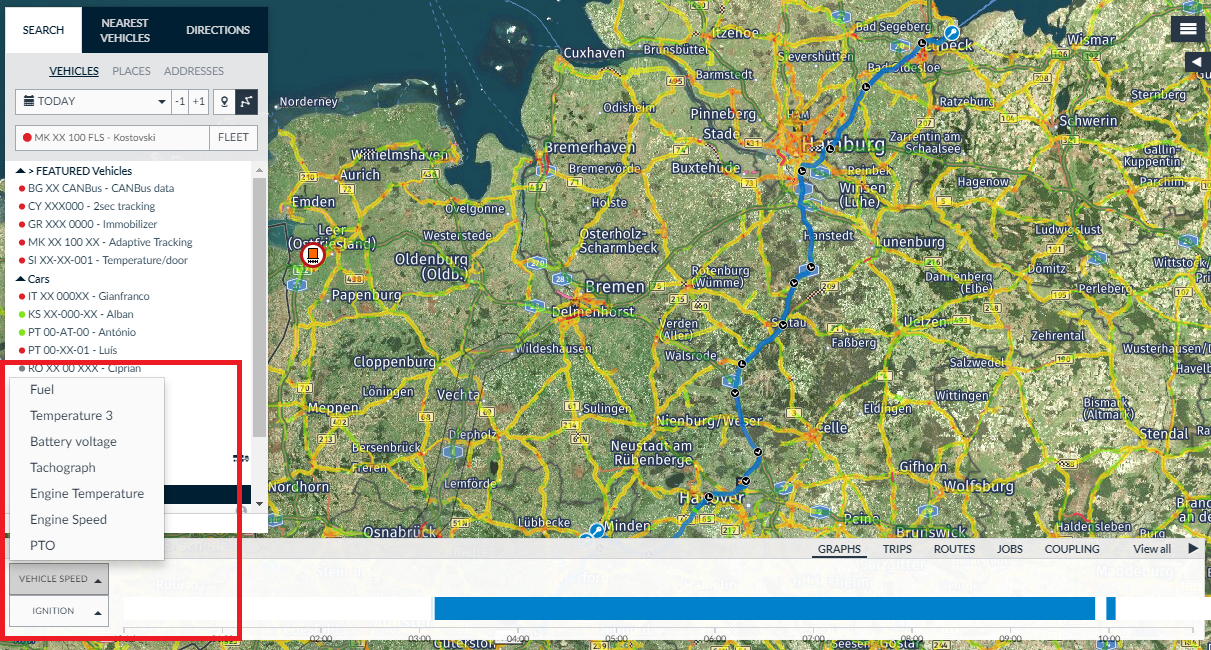Collapse the map sidebar using the left arrow icon

coord(1196,62)
